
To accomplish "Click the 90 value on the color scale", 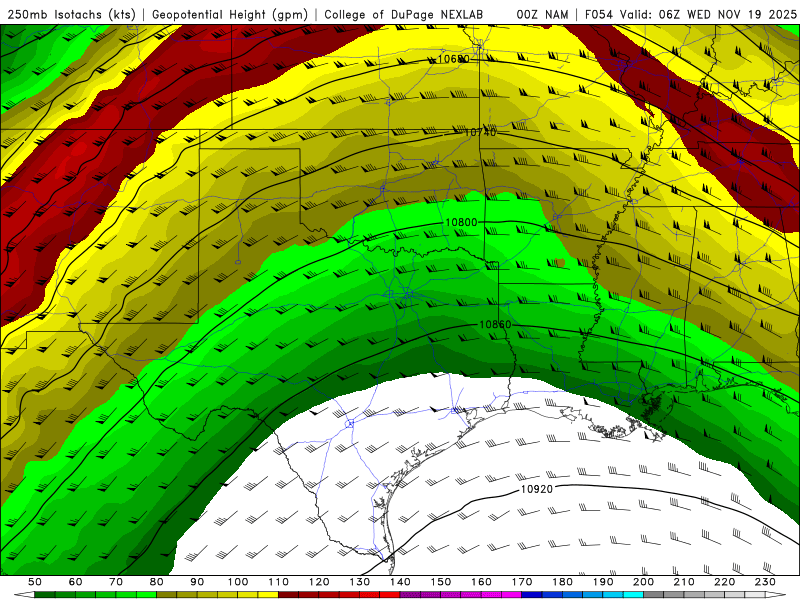I will (x=197, y=582).
